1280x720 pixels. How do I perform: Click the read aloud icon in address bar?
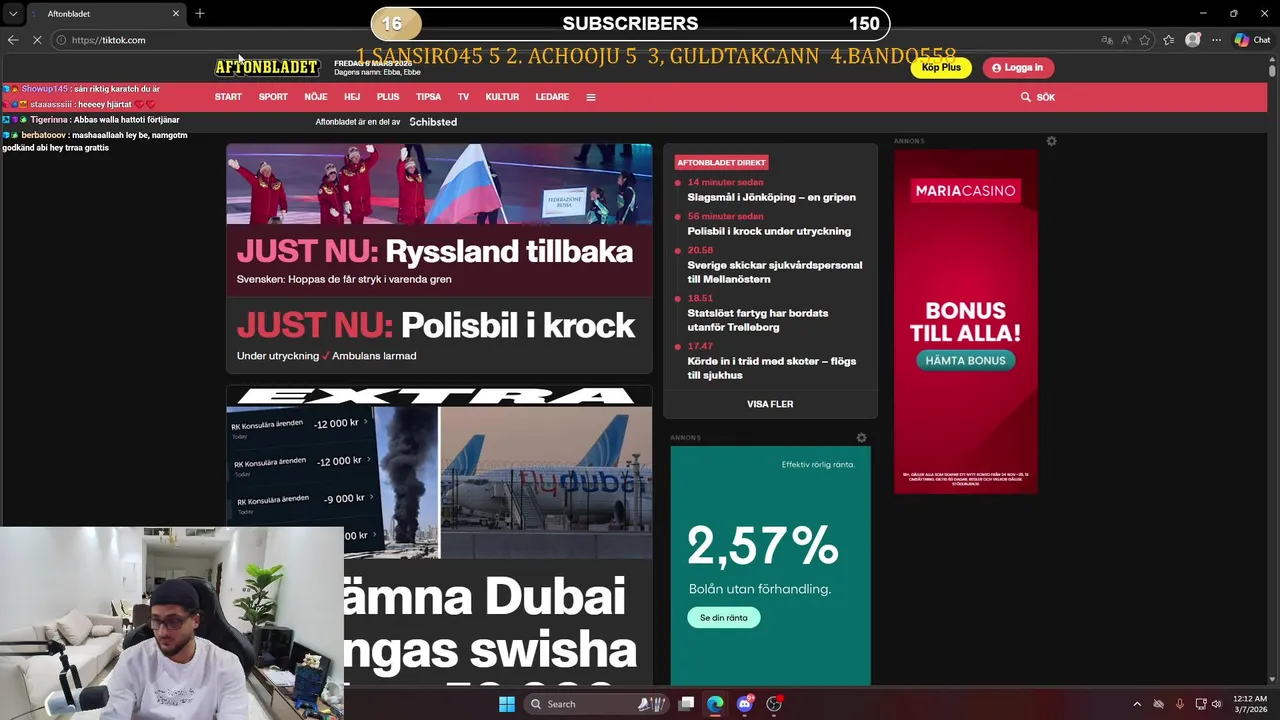click(x=1126, y=40)
